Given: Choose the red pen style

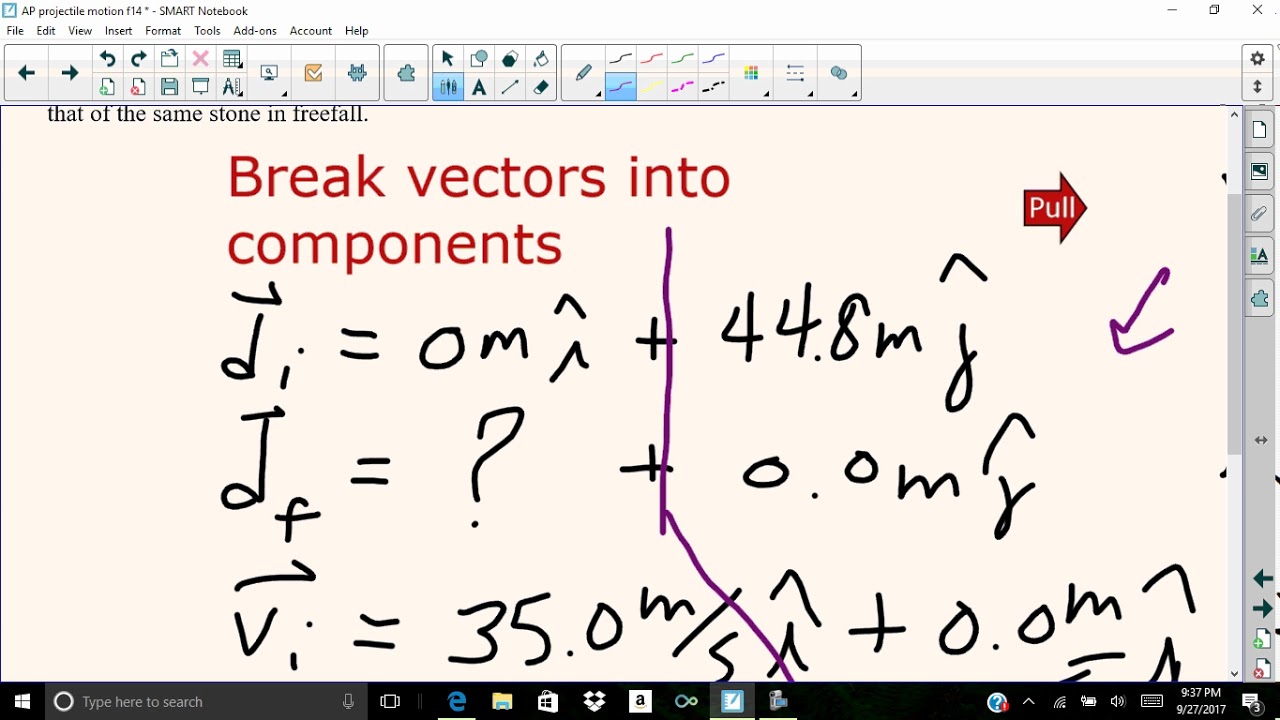Looking at the screenshot, I should [652, 59].
